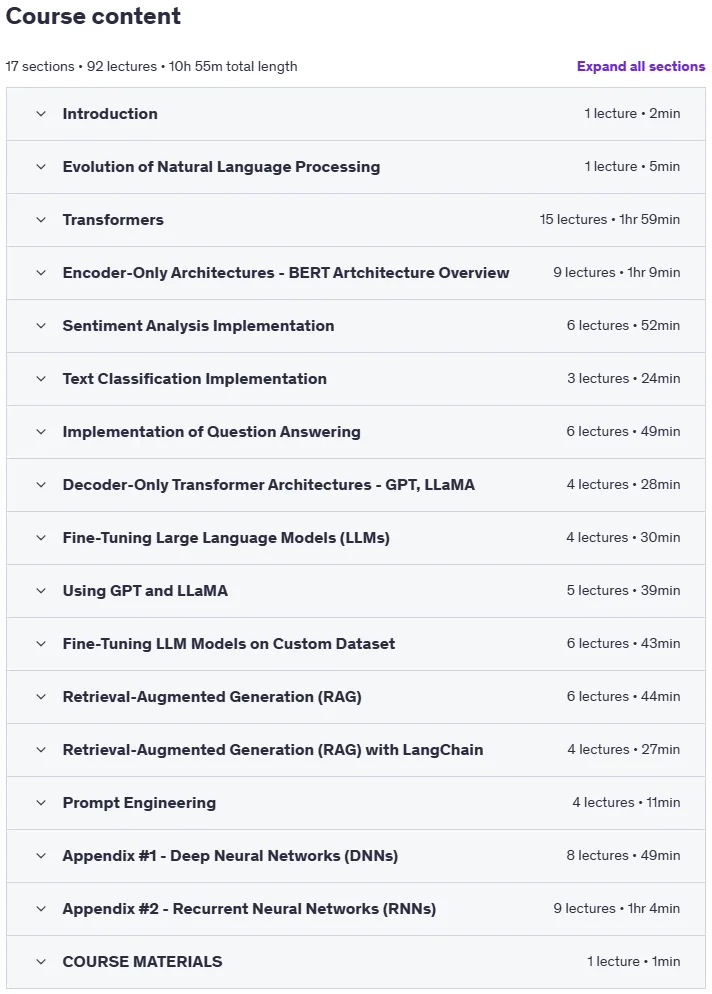
Task: Open chevron beside Evolution of Natural Language Processing
Action: 41,167
